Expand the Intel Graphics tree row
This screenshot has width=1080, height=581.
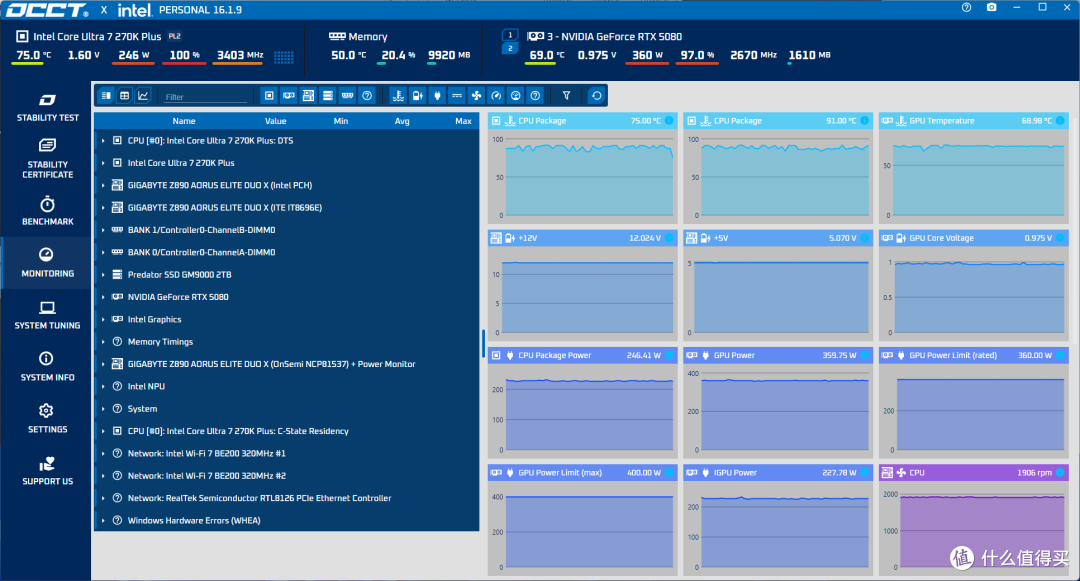[x=103, y=319]
